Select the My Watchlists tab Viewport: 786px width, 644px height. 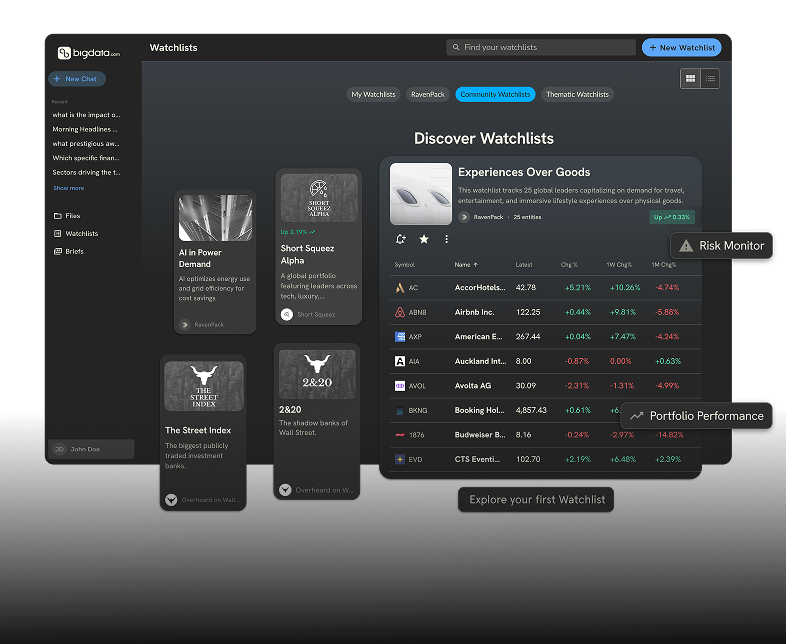tap(373, 94)
